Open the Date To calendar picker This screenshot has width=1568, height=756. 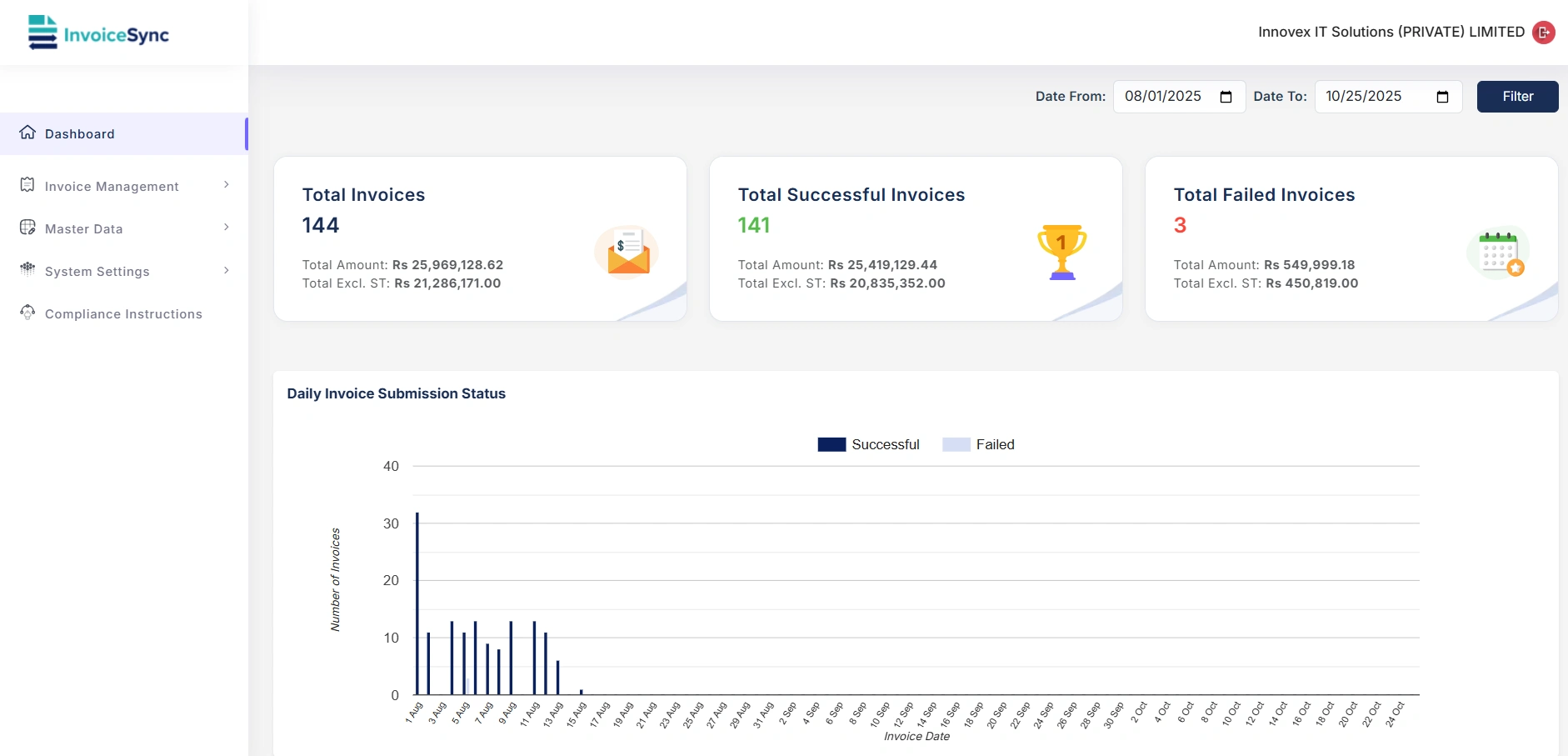[1442, 97]
